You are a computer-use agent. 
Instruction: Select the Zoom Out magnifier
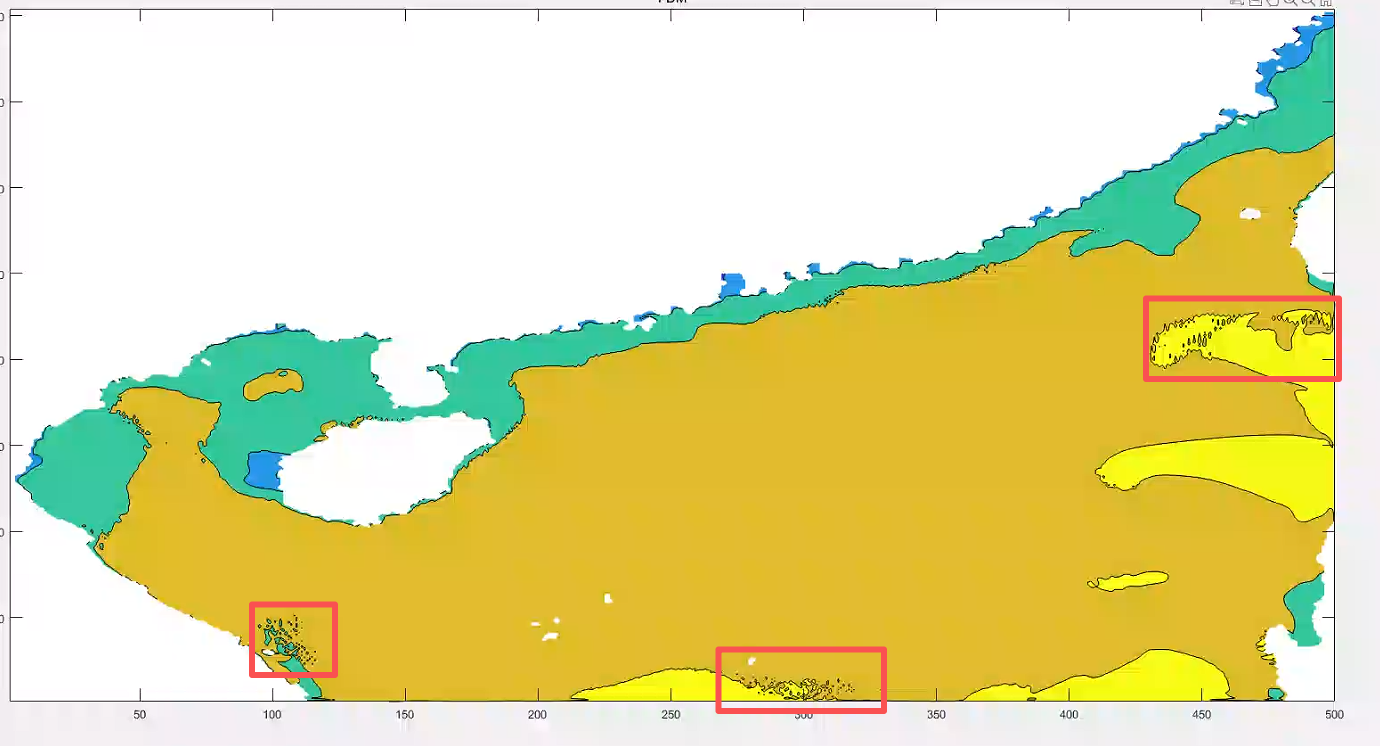click(1308, 3)
